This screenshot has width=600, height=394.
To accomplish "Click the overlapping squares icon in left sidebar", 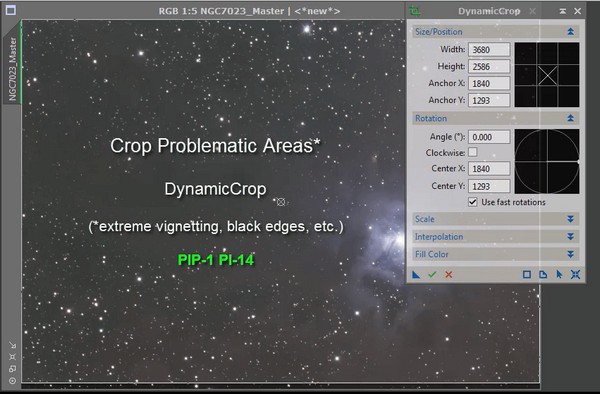I will point(13,369).
